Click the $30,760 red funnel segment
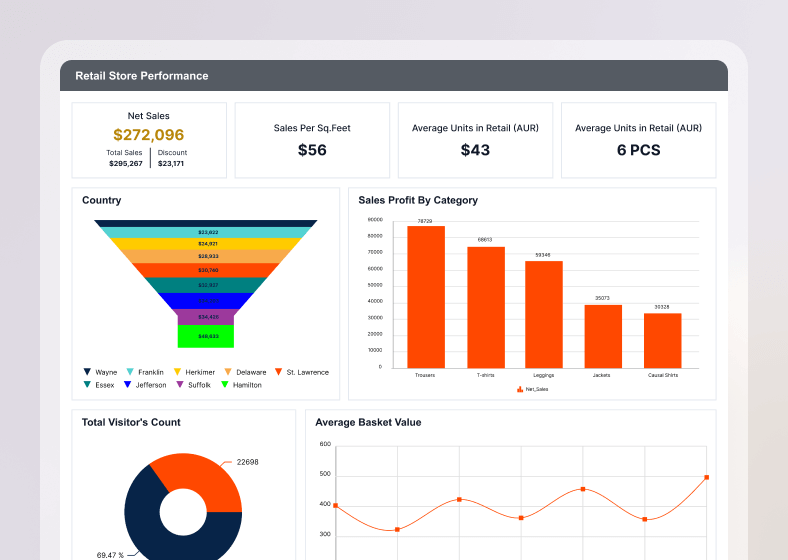The width and height of the screenshot is (788, 560). point(206,270)
